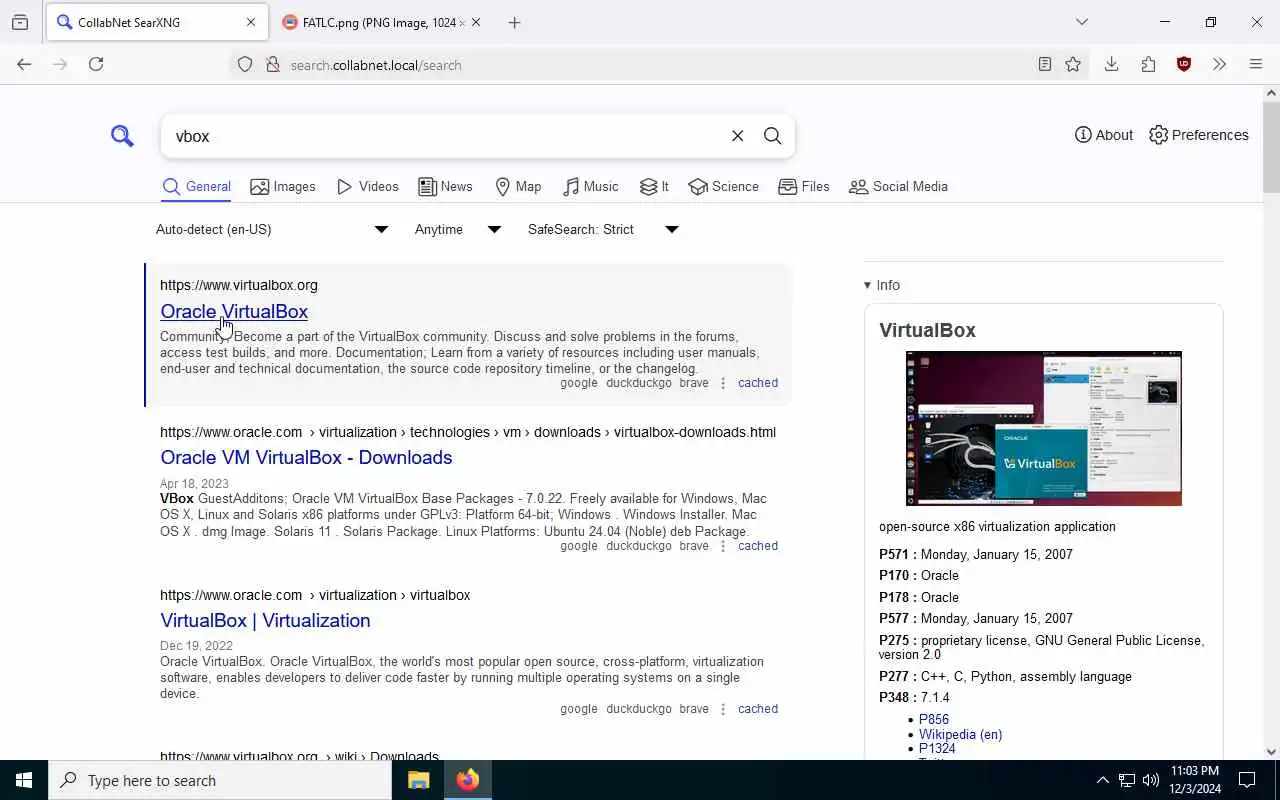1280x800 pixels.
Task: Open options dots on Virtualization result
Action: click(x=723, y=709)
